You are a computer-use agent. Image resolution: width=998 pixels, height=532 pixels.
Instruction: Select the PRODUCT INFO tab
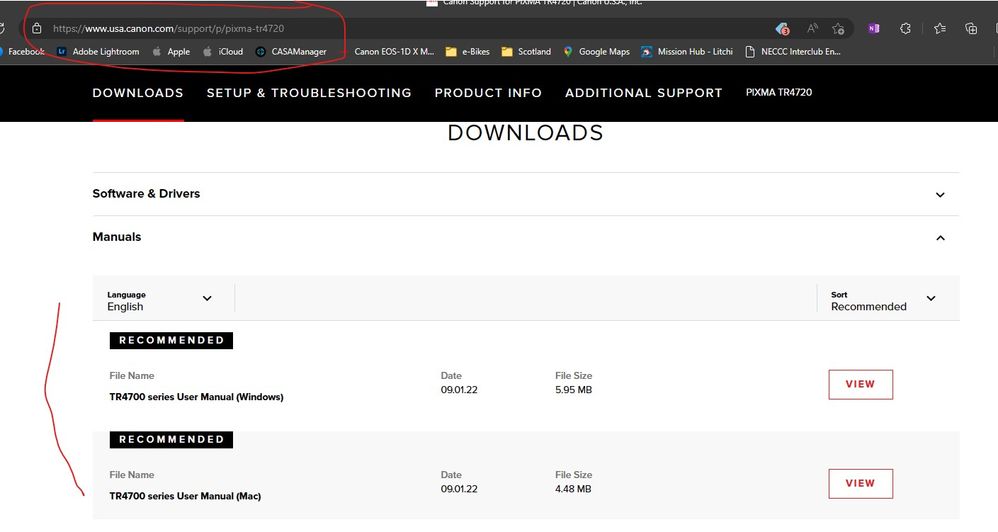(488, 93)
